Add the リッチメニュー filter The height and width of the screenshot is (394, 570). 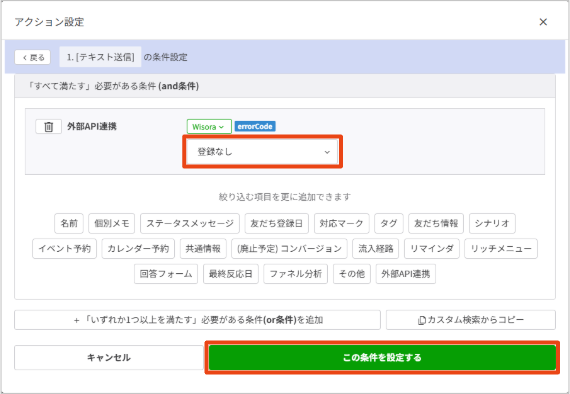point(501,249)
